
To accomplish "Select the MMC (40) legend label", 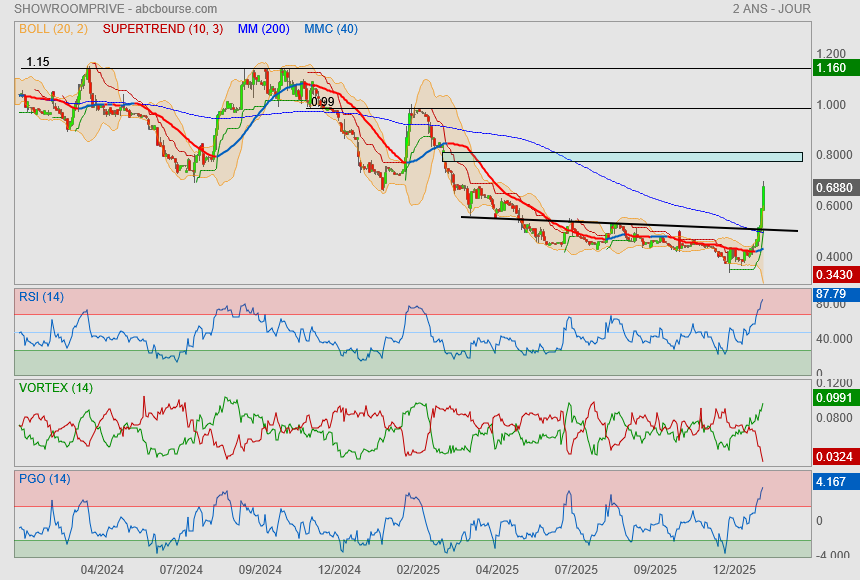I will click(x=331, y=29).
